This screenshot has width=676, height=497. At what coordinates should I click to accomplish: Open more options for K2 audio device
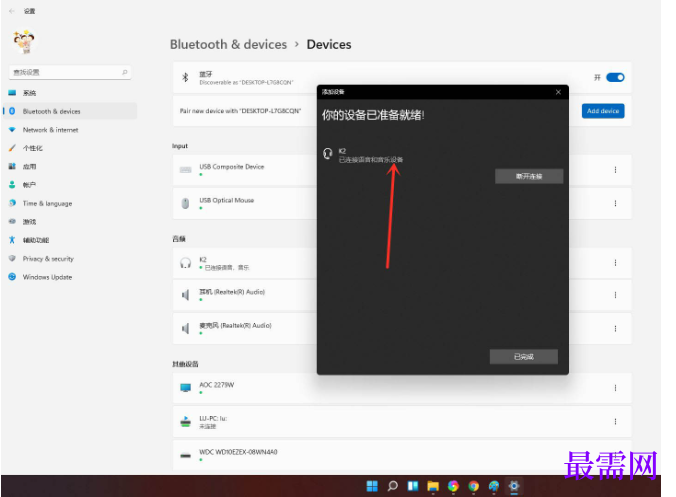[x=615, y=263]
